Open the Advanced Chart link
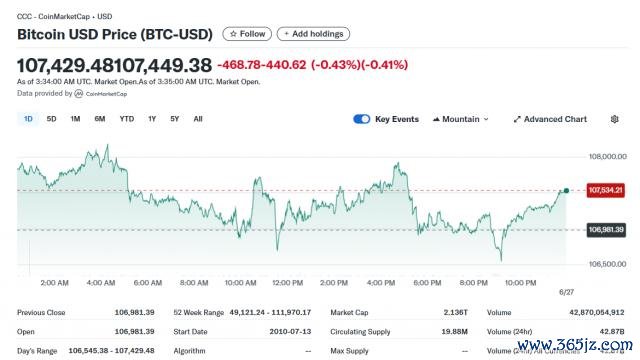 (x=550, y=119)
